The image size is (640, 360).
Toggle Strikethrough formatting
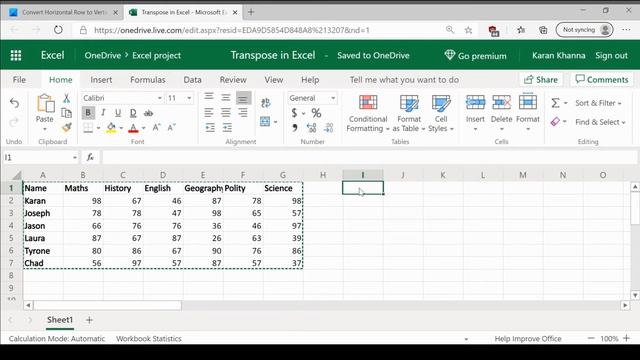tap(149, 113)
